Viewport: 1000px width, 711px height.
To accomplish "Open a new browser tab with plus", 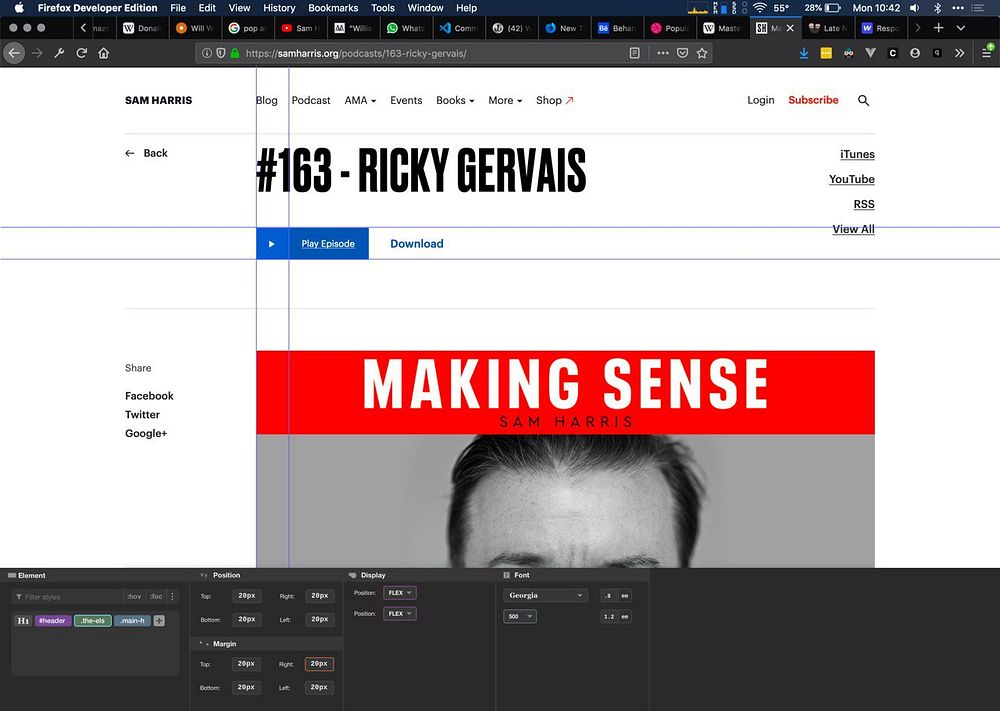I will tap(938, 28).
